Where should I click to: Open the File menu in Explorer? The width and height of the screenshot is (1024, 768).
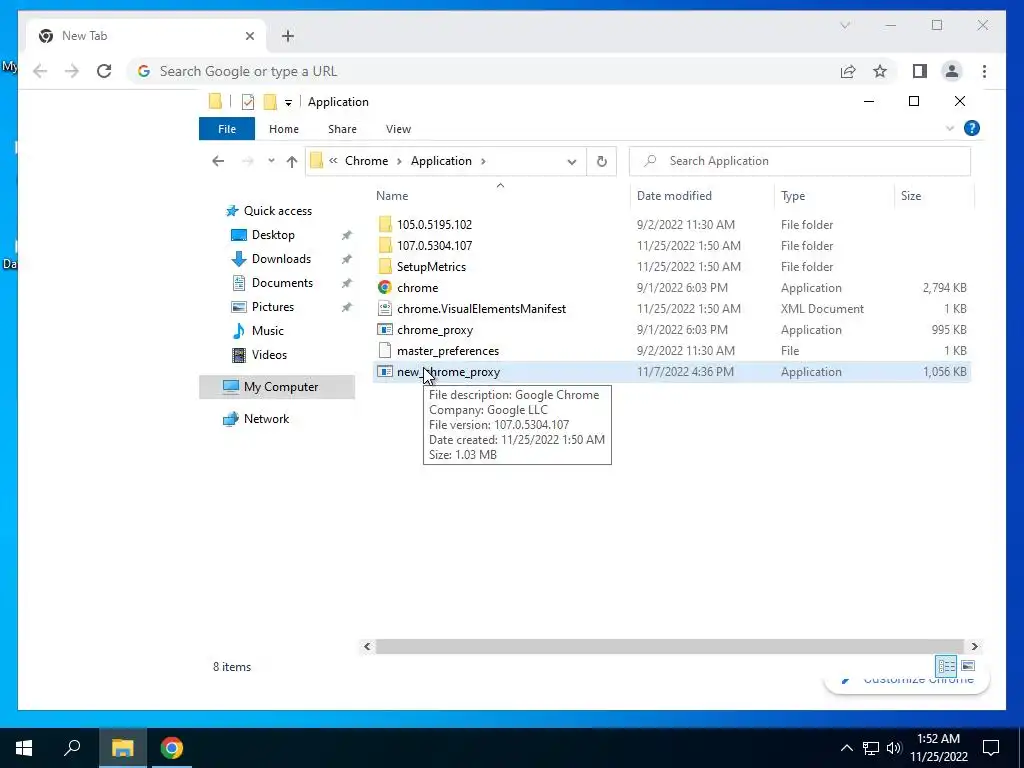click(227, 129)
